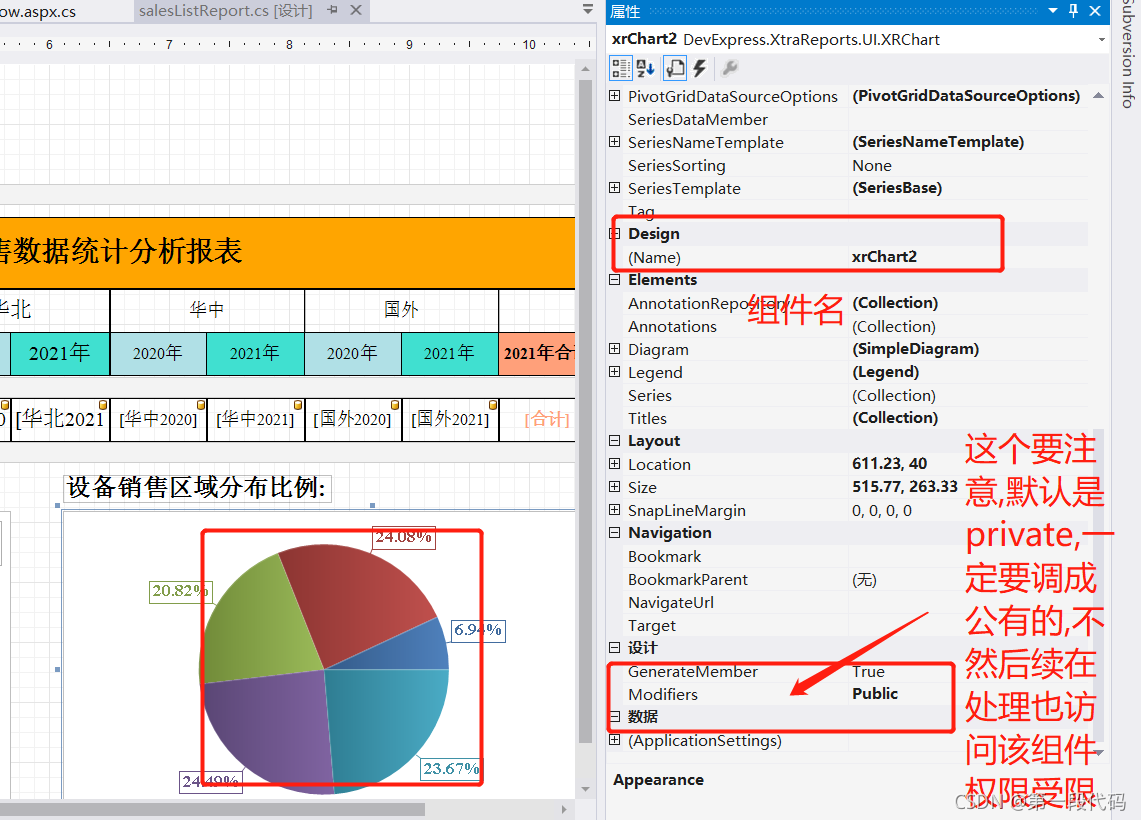Open the Properties window options dropdown

pyautogui.click(x=1052, y=11)
